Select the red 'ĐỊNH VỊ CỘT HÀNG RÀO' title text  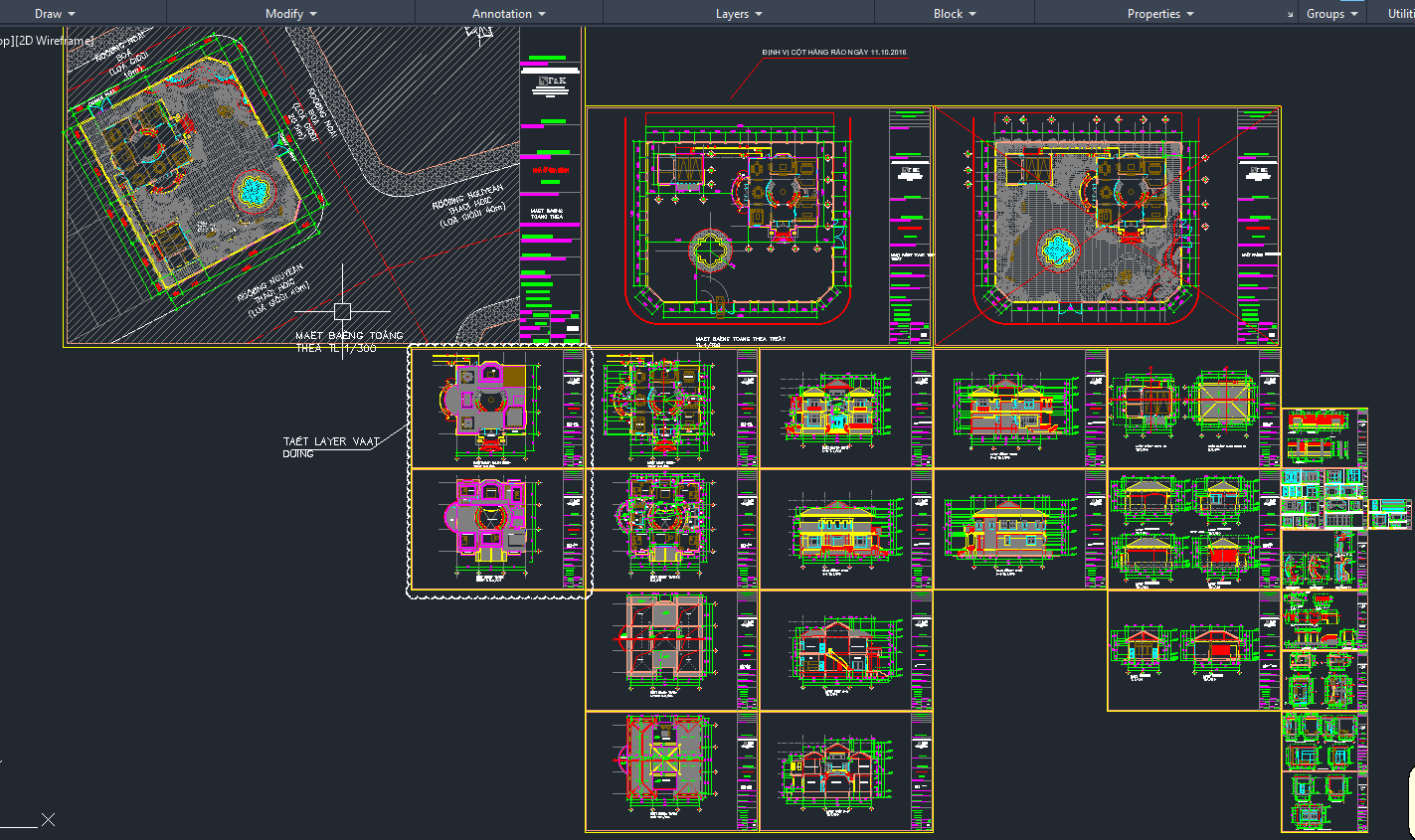click(833, 52)
